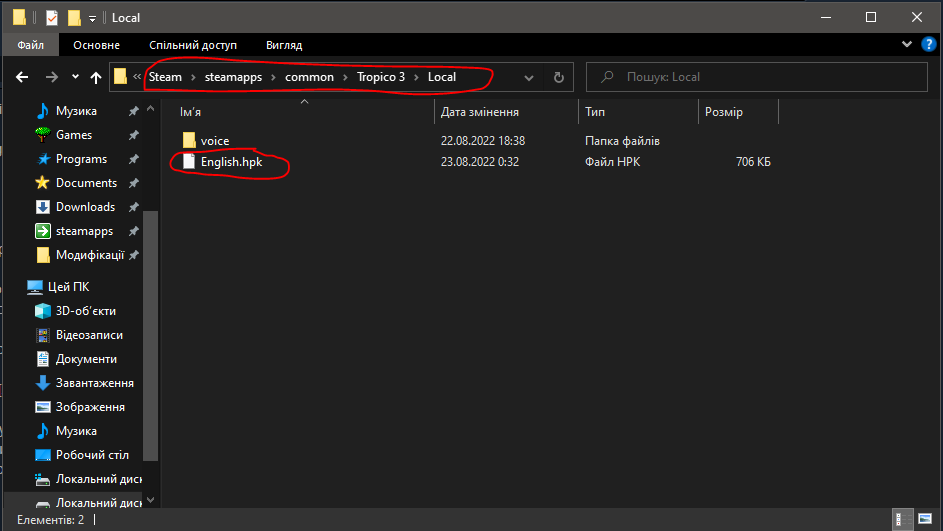Open the recent locations dropdown arrow
943x531 pixels.
pyautogui.click(x=75, y=76)
